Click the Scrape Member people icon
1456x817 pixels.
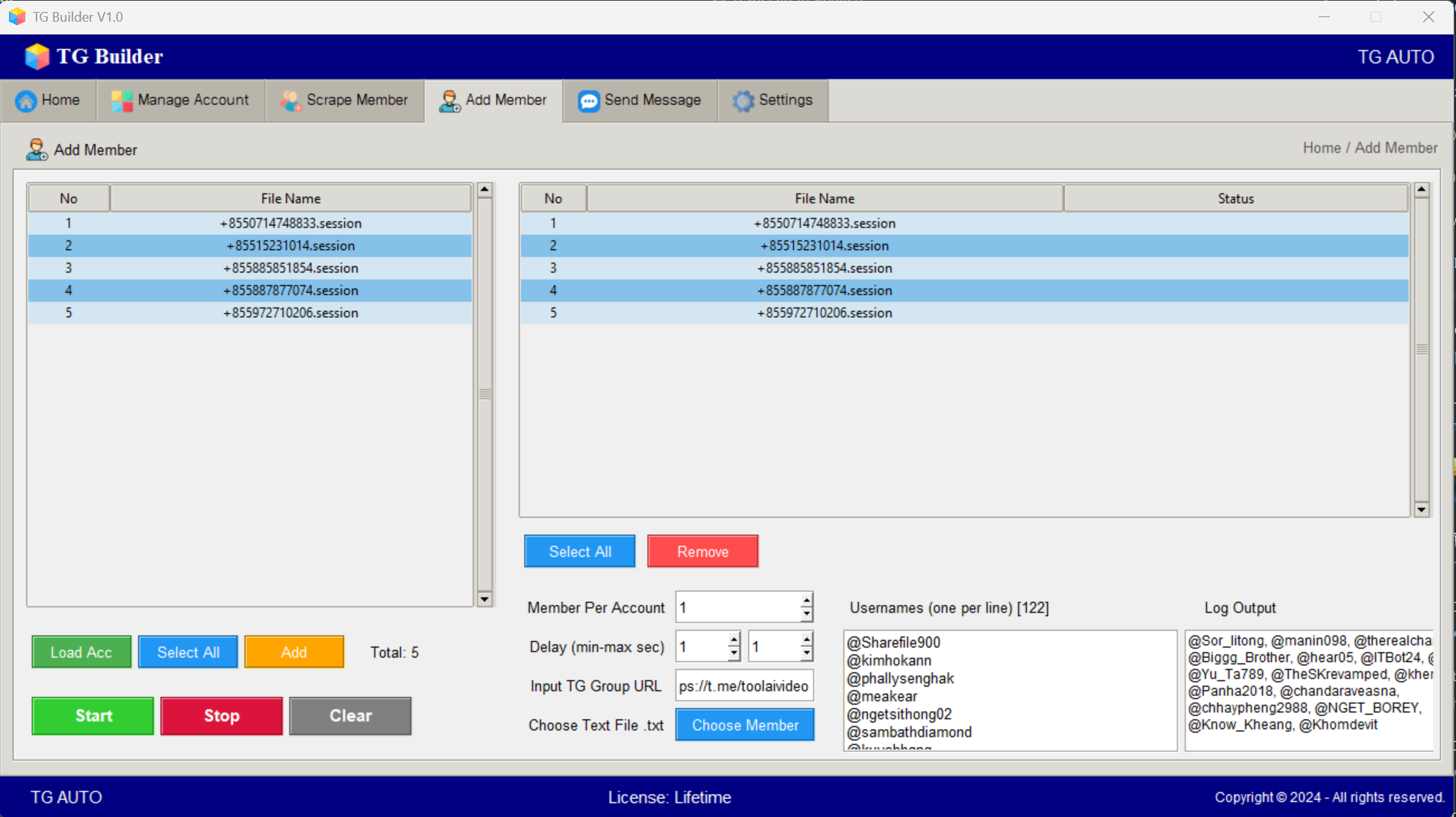[x=290, y=101]
